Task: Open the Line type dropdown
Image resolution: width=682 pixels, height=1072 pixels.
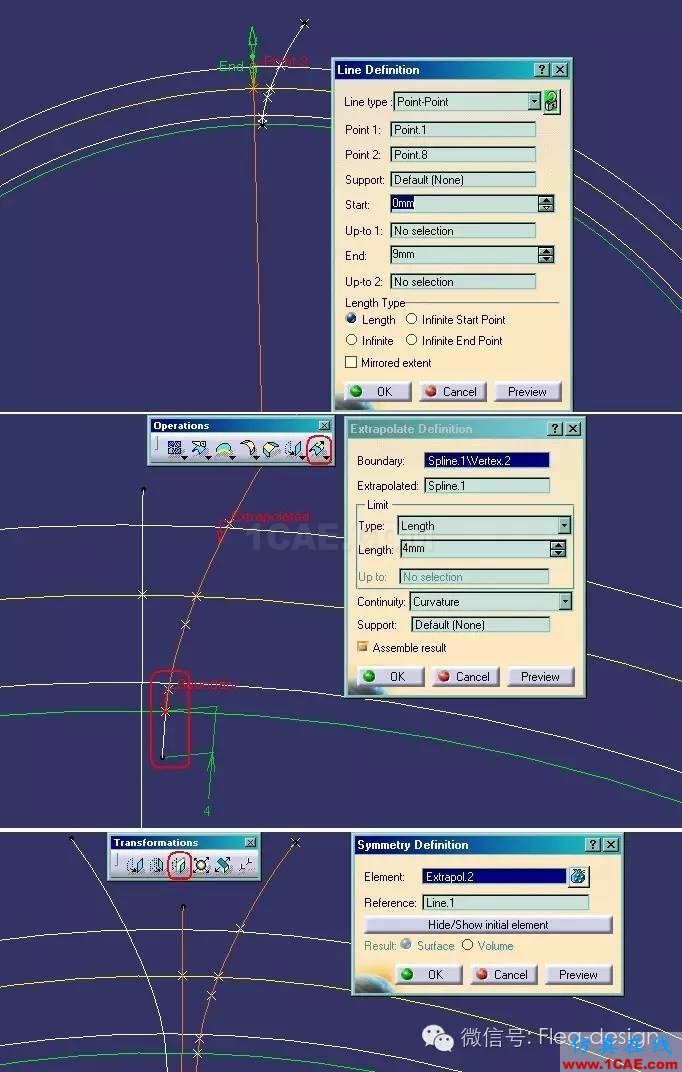Action: 534,101
